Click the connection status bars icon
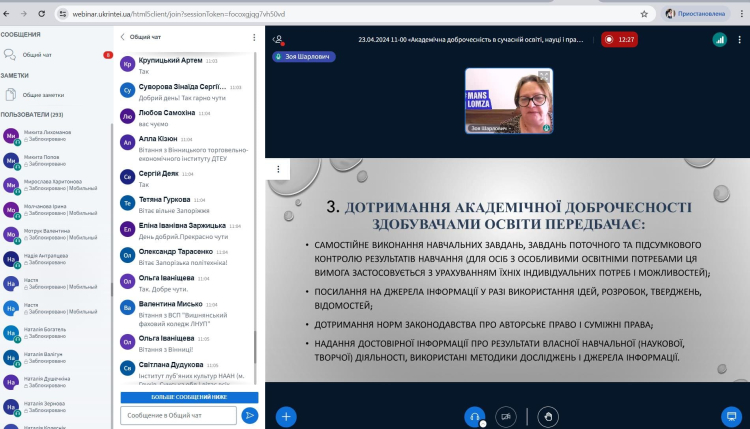This screenshot has height=429, width=750. (719, 39)
